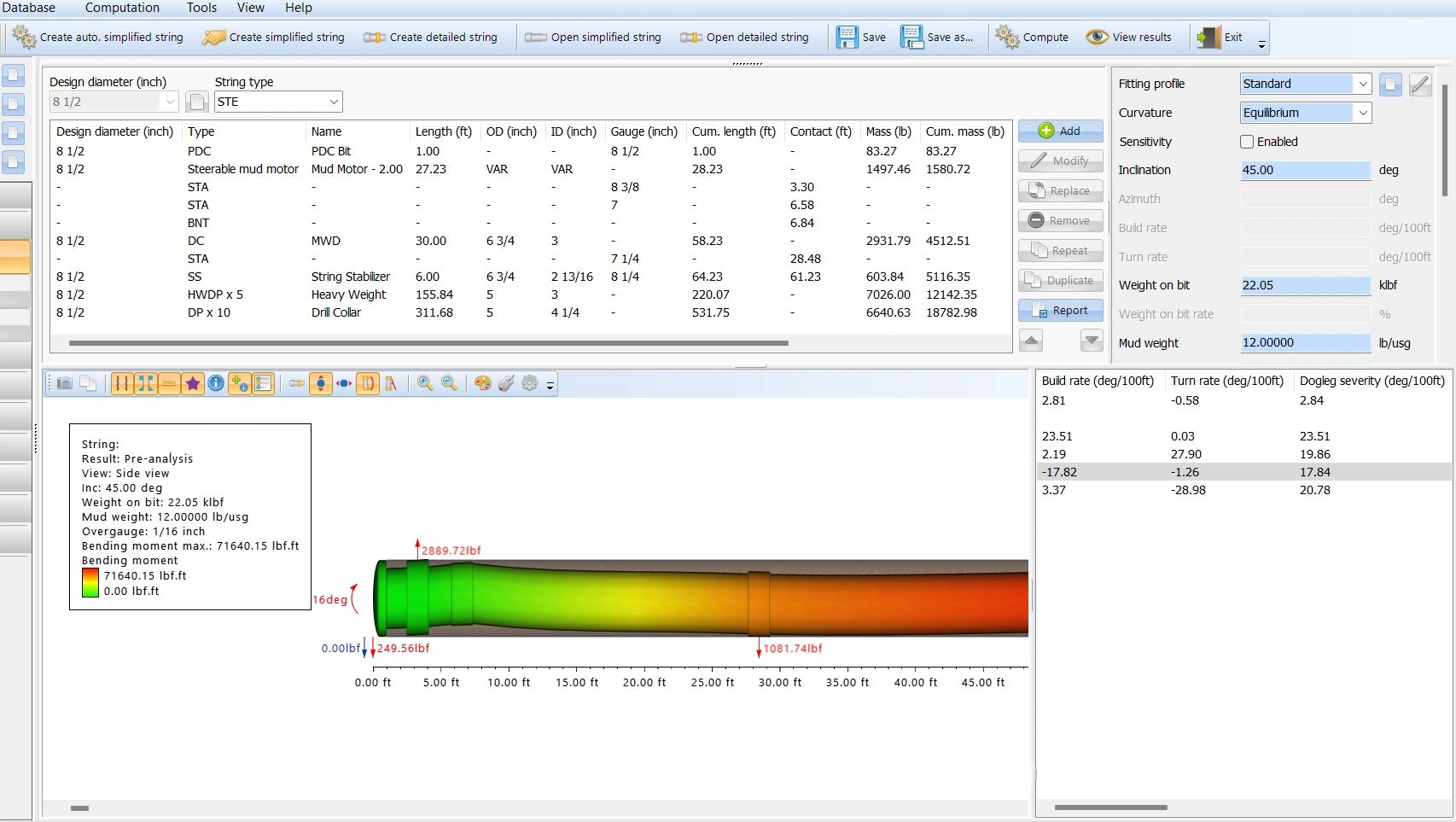Expand the view toolbar overflow arrow
1456x822 pixels.
(x=550, y=386)
